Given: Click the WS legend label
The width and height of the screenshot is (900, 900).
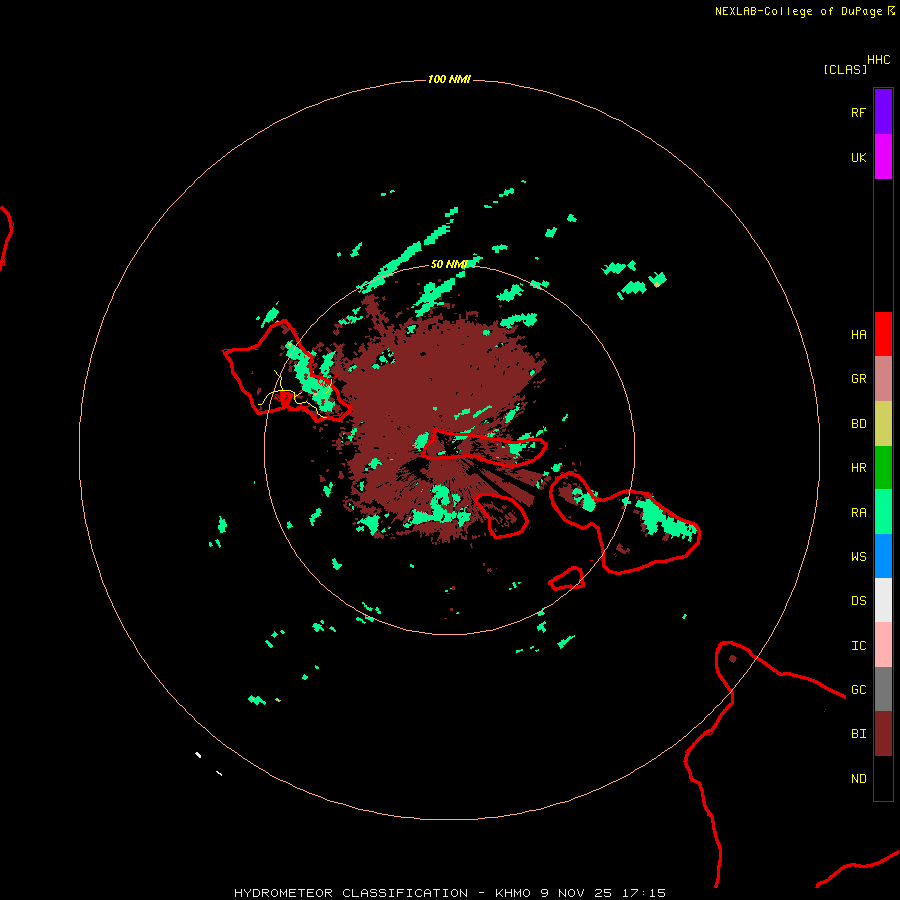Looking at the screenshot, I should (858, 557).
